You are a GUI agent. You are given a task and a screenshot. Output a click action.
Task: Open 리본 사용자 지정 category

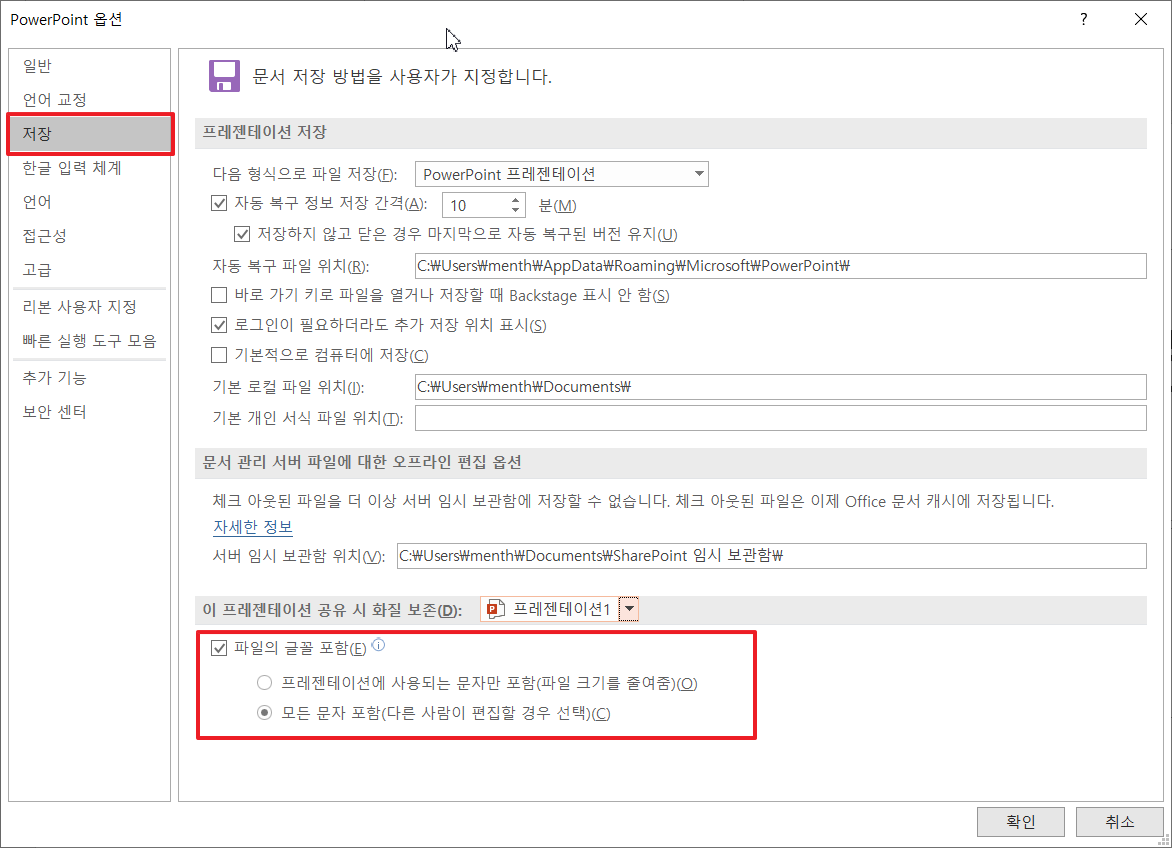point(90,306)
